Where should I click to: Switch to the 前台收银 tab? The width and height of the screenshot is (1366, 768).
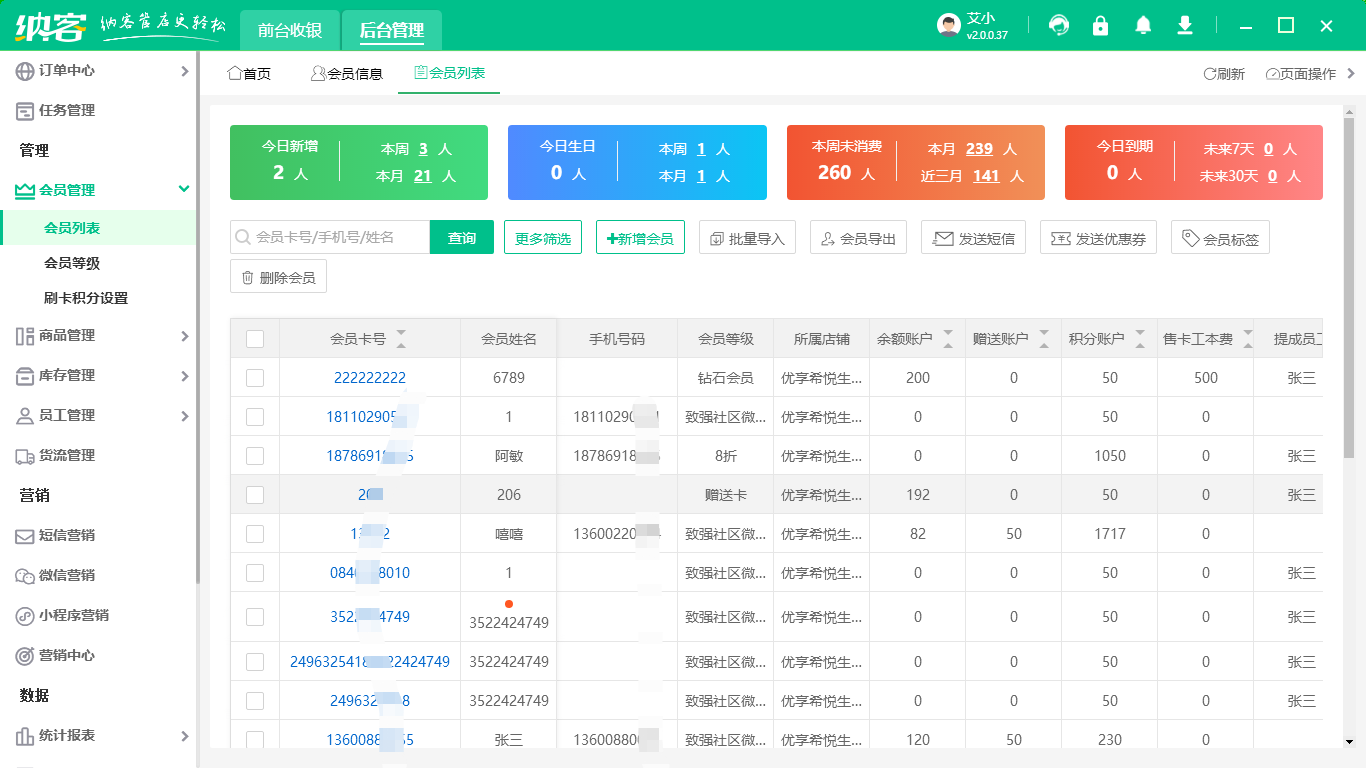point(290,30)
